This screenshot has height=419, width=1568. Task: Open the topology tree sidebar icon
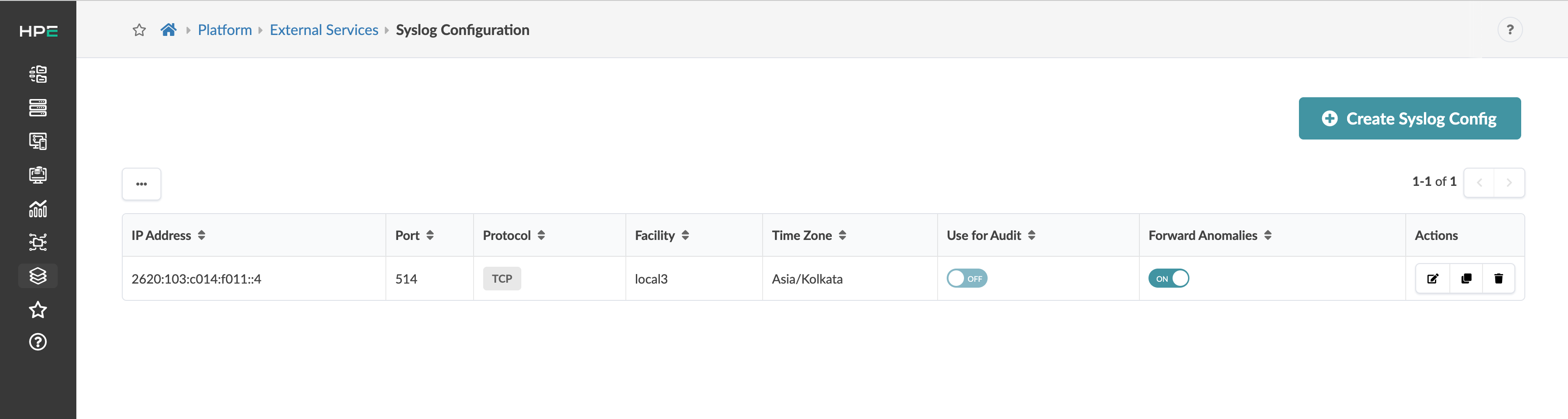pos(38,74)
